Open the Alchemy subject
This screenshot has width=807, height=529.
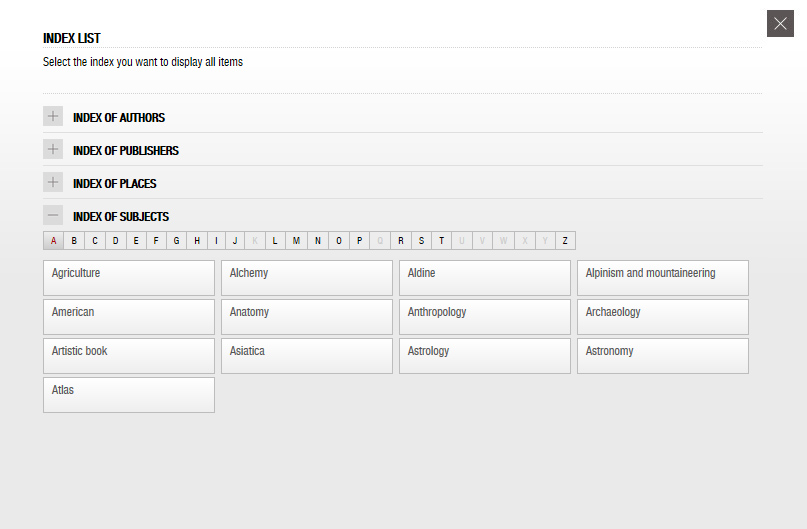(x=307, y=278)
